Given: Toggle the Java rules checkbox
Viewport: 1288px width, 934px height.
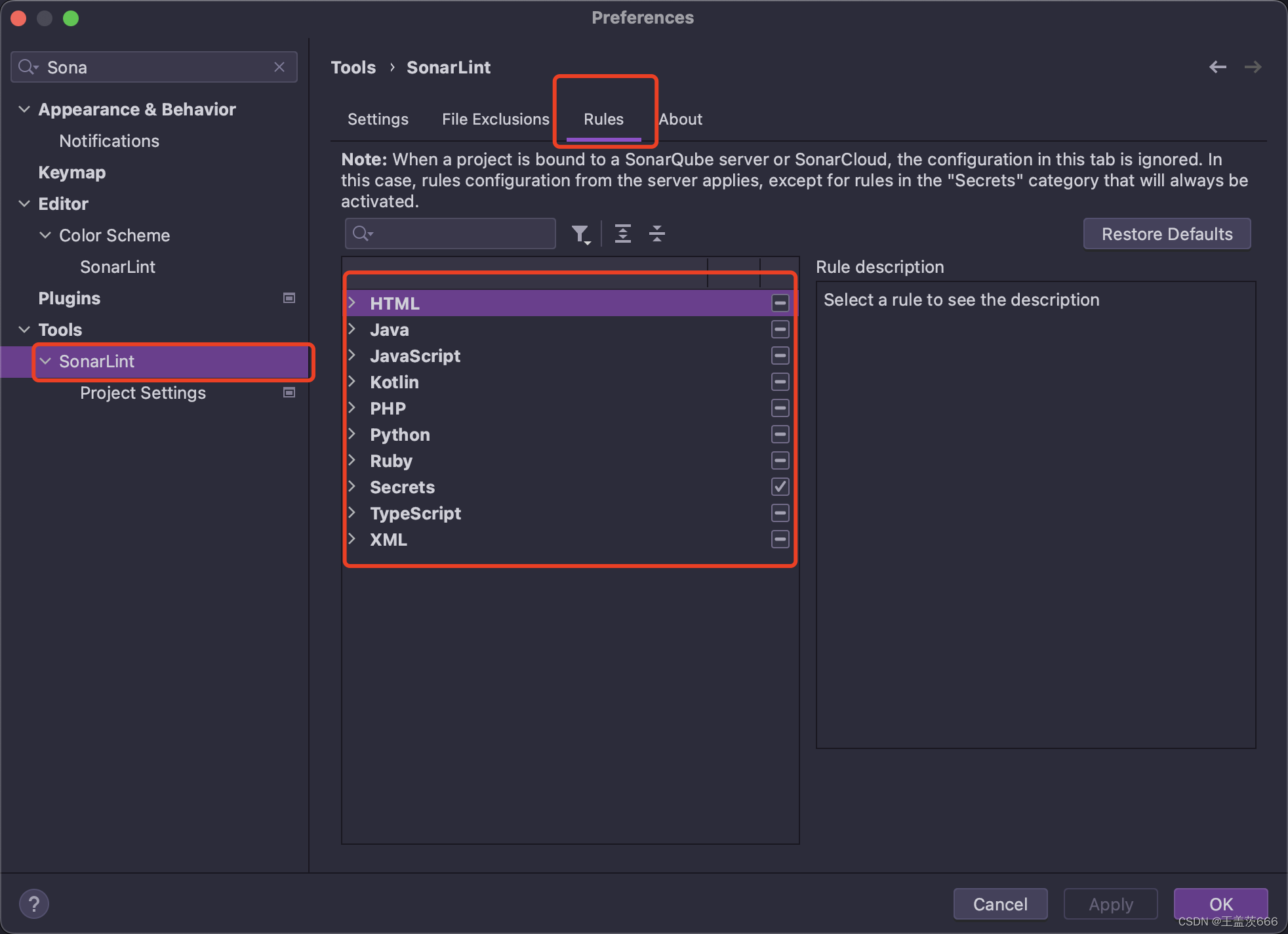Looking at the screenshot, I should 780,329.
